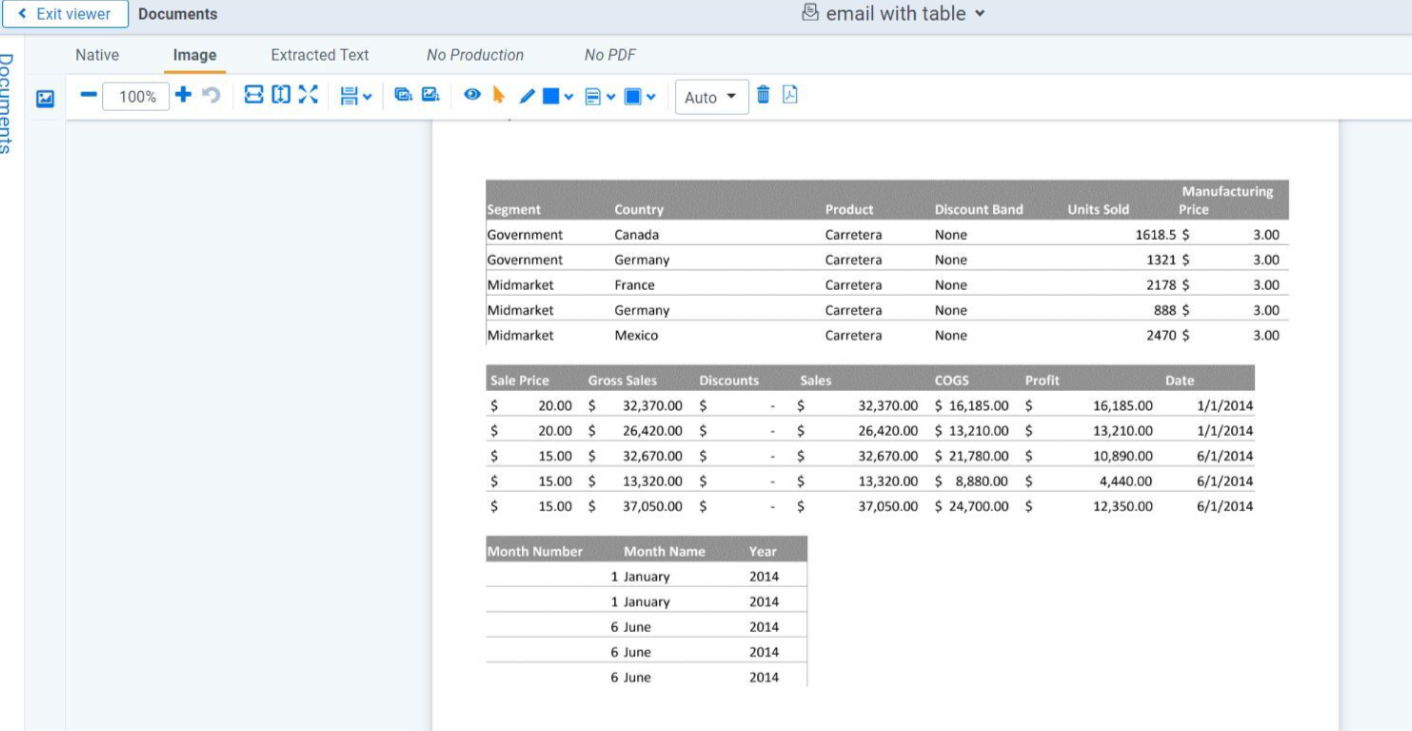Expand the email with table dropdown
The width and height of the screenshot is (1412, 731).
click(x=979, y=14)
